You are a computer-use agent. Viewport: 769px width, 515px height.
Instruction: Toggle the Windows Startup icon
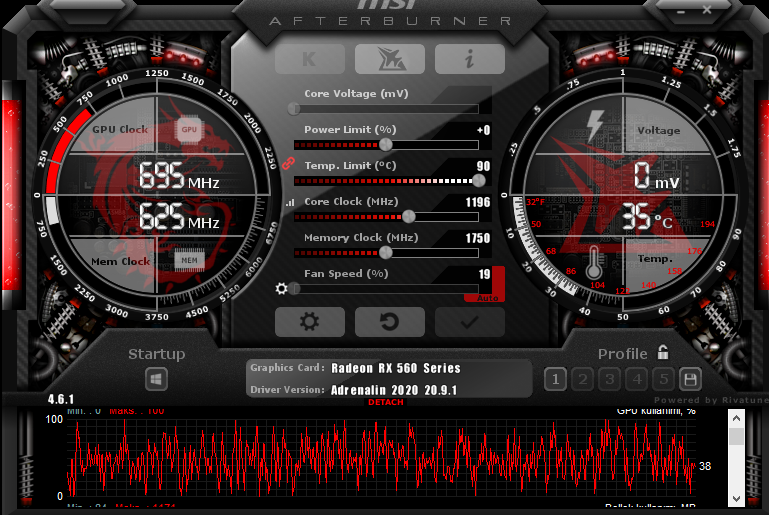156,379
